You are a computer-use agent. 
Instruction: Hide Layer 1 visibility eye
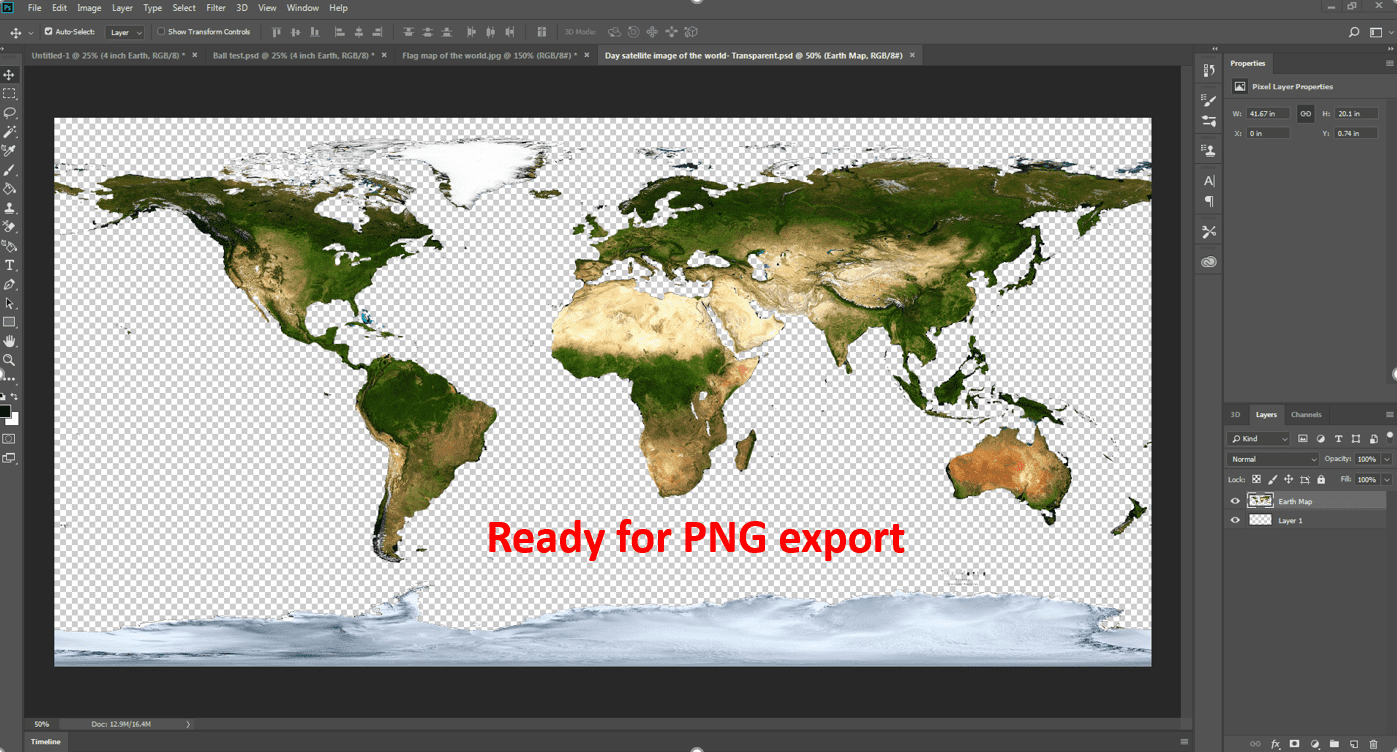click(x=1235, y=520)
